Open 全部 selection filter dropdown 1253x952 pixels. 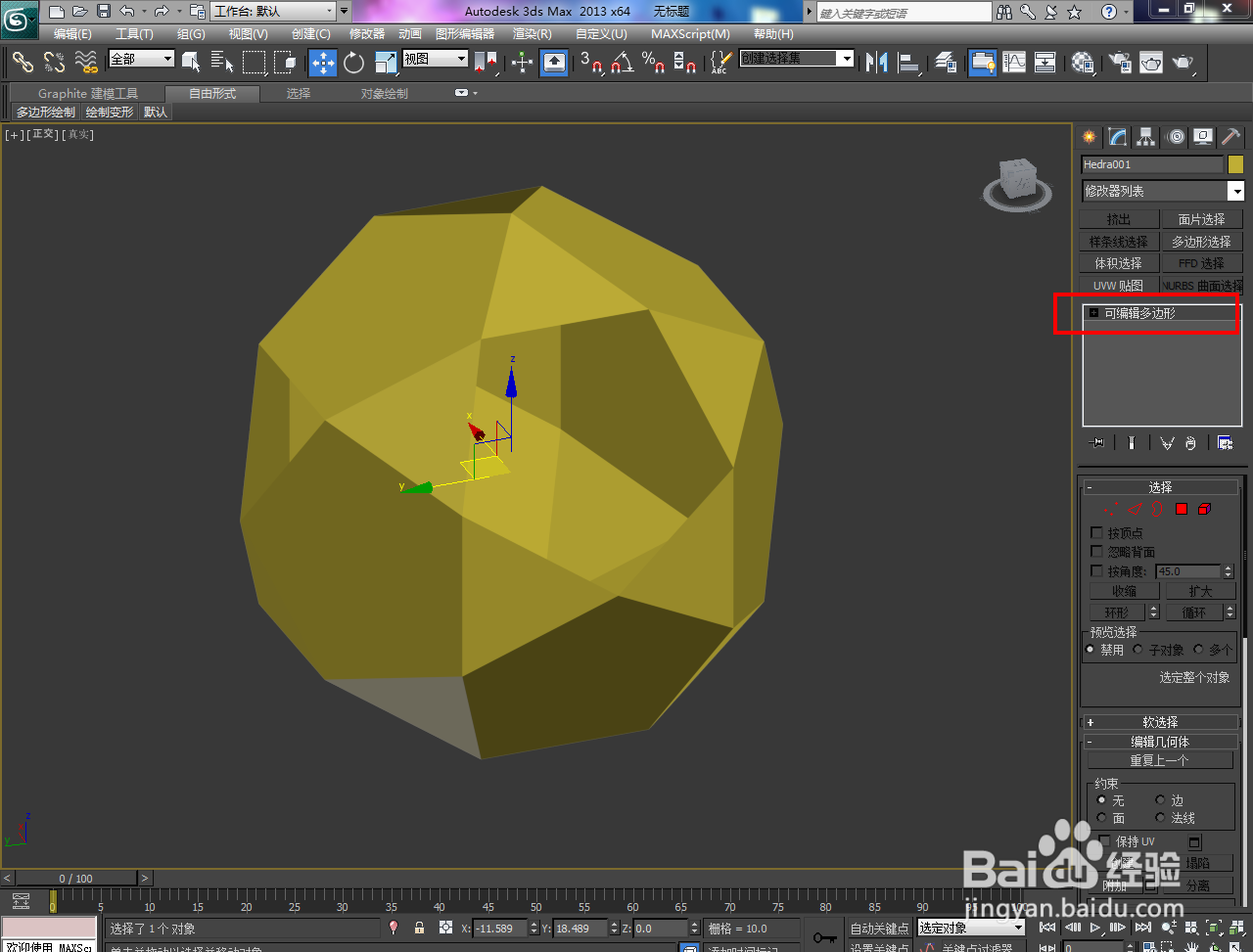(141, 59)
